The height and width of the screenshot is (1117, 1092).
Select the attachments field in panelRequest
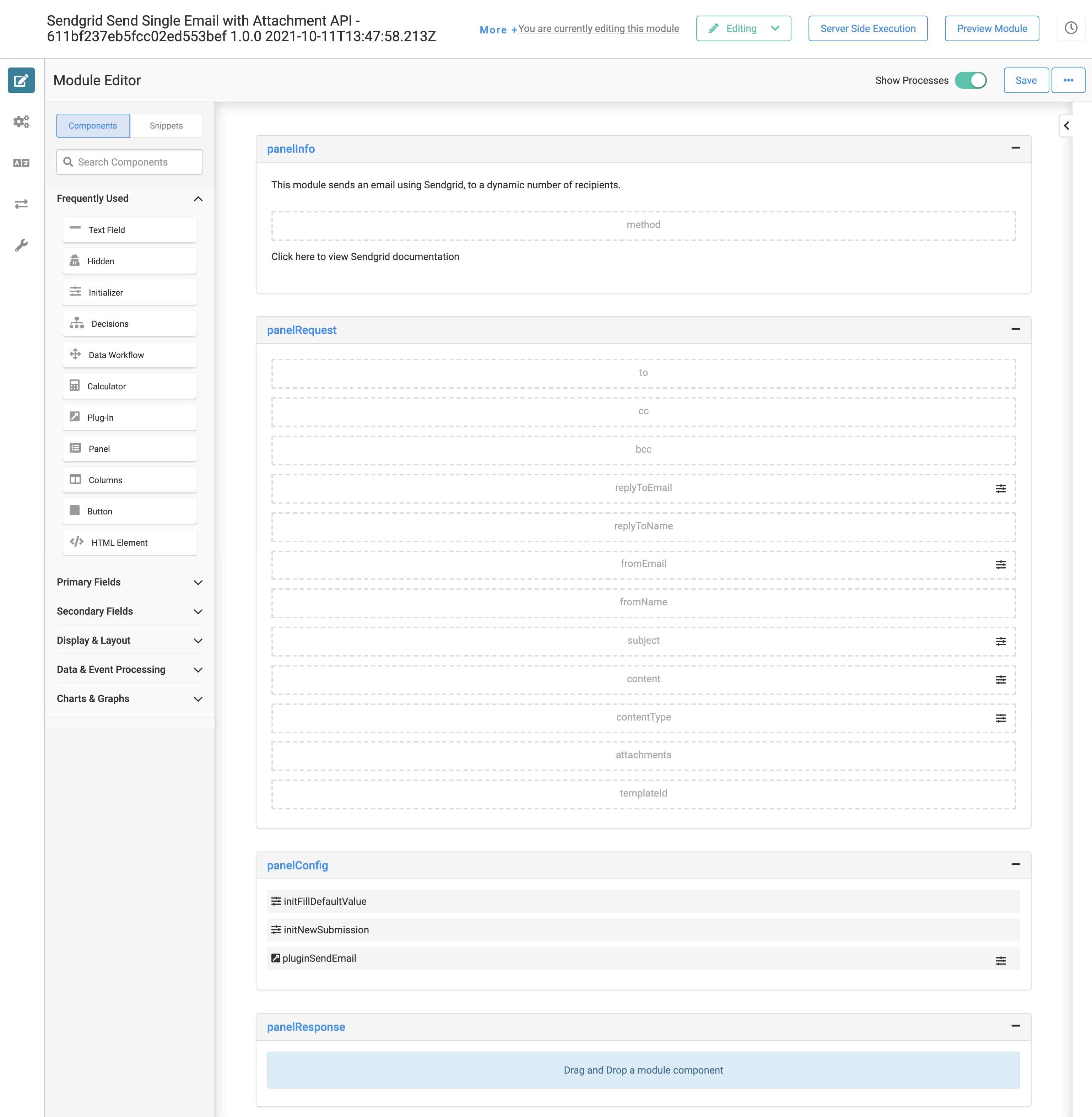coord(643,756)
